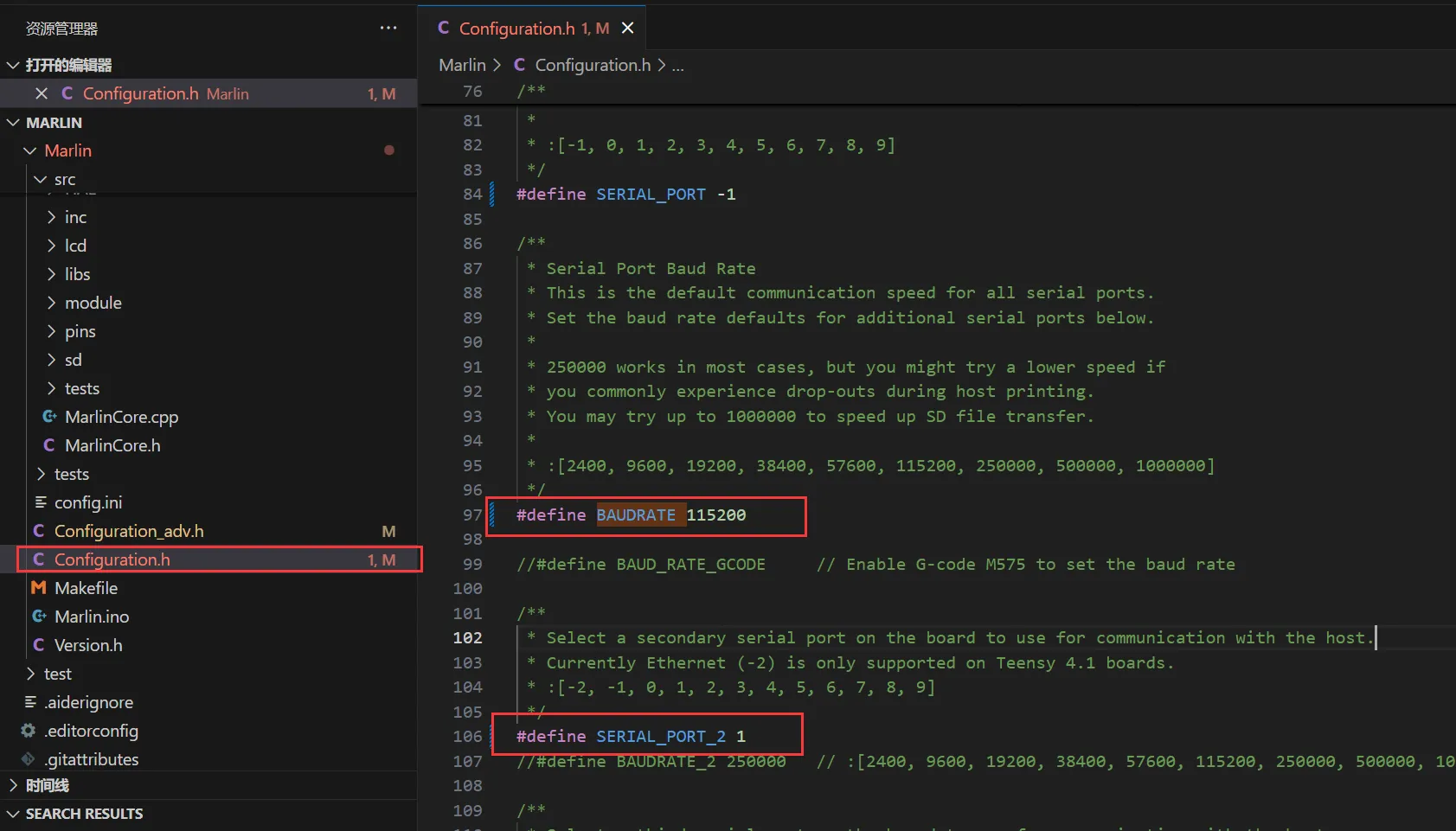1456x831 pixels.
Task: Collapse the MARLIN workspace section
Action: pyautogui.click(x=13, y=123)
